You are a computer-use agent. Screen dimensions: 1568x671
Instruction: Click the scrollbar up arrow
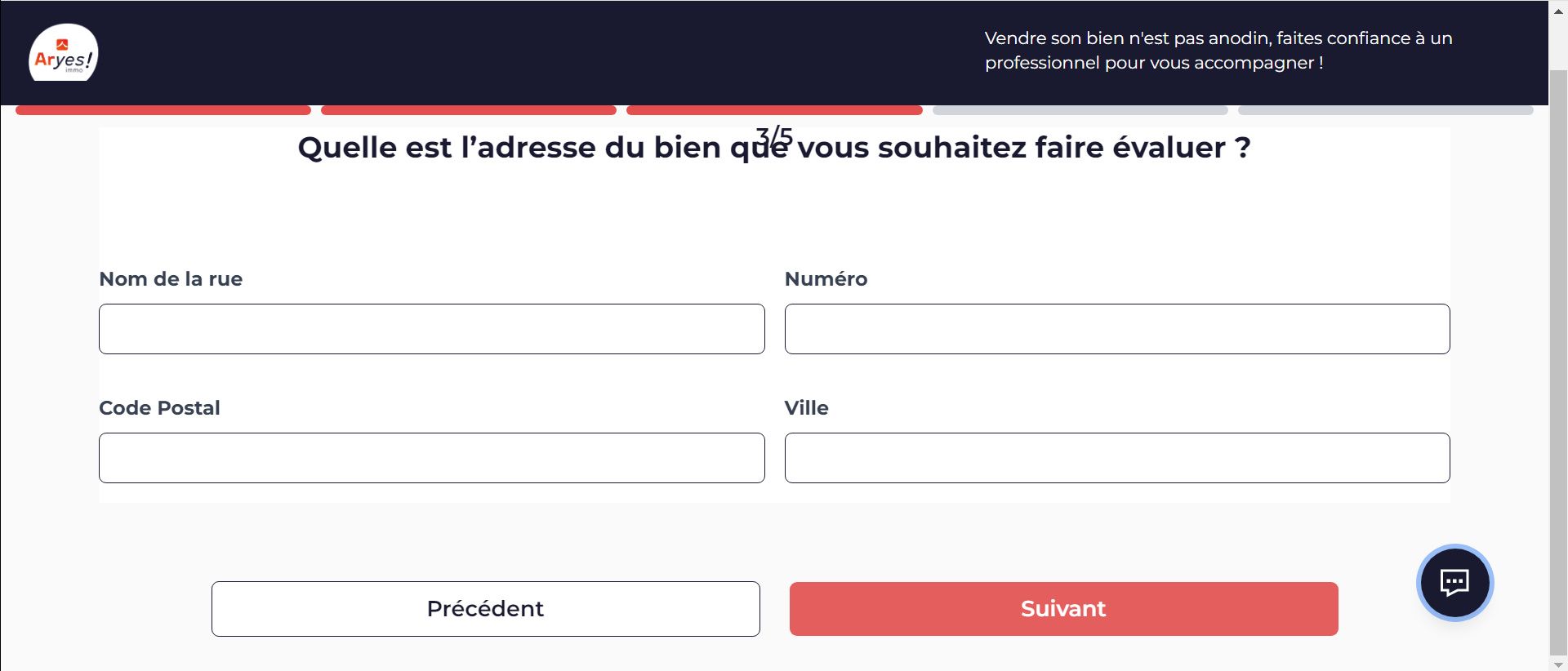tap(1558, 11)
